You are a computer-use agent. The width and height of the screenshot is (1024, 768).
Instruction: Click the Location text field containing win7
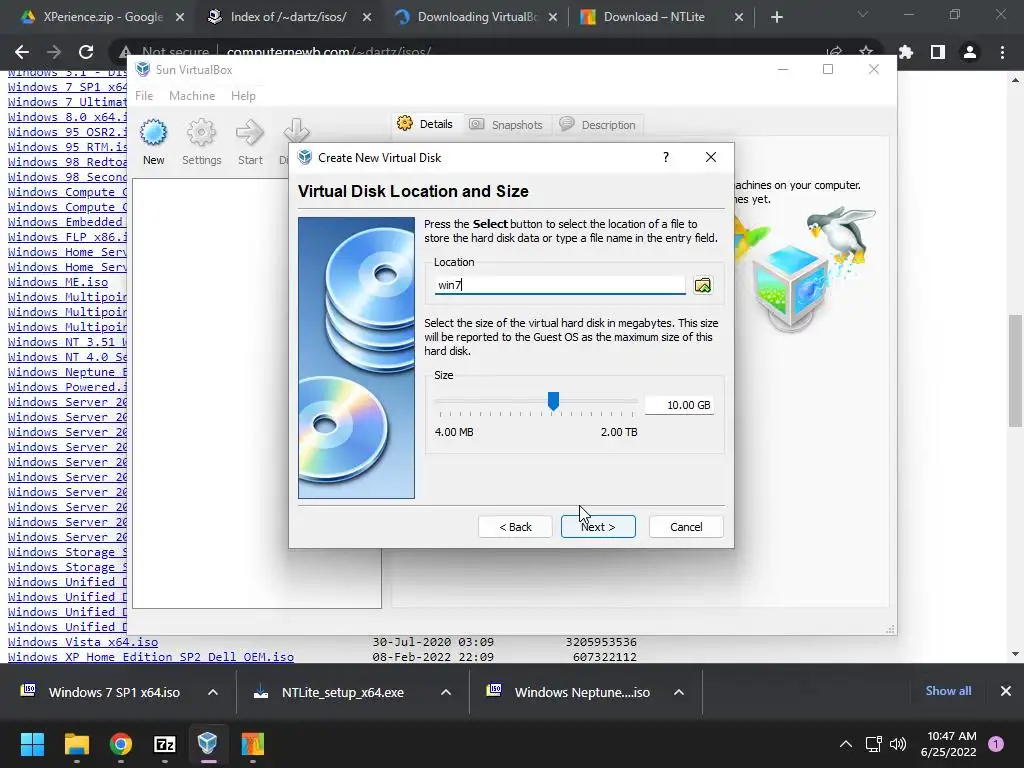coord(560,285)
